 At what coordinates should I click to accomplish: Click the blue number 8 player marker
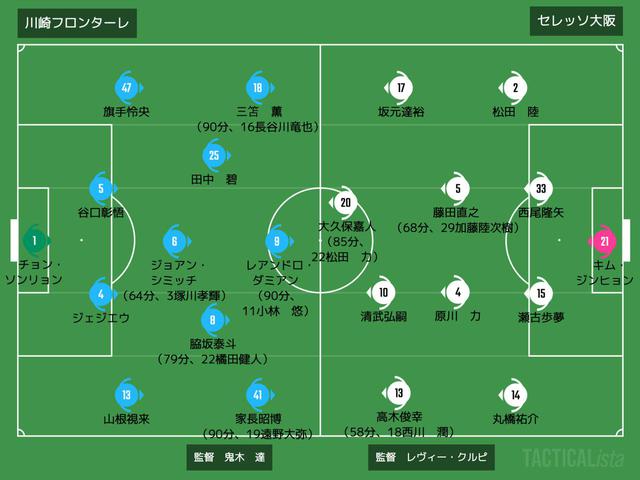[x=213, y=320]
